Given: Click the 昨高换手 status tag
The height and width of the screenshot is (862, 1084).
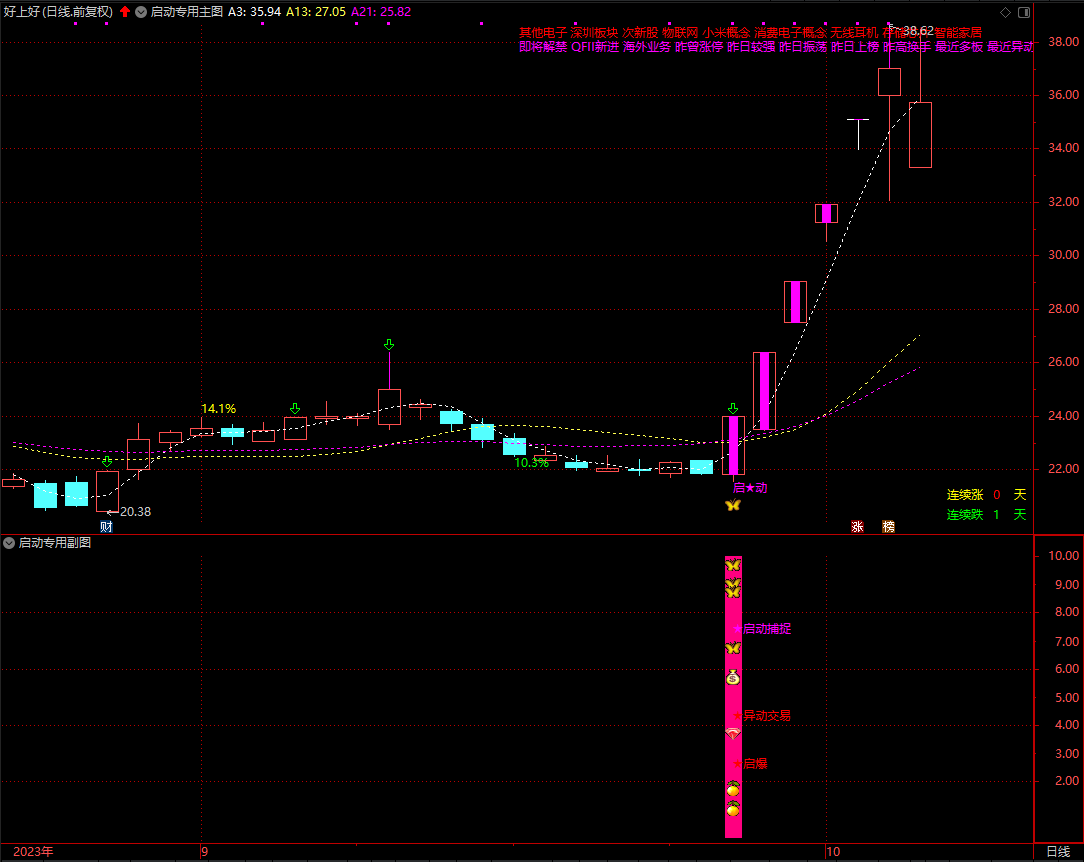Looking at the screenshot, I should coord(907,47).
